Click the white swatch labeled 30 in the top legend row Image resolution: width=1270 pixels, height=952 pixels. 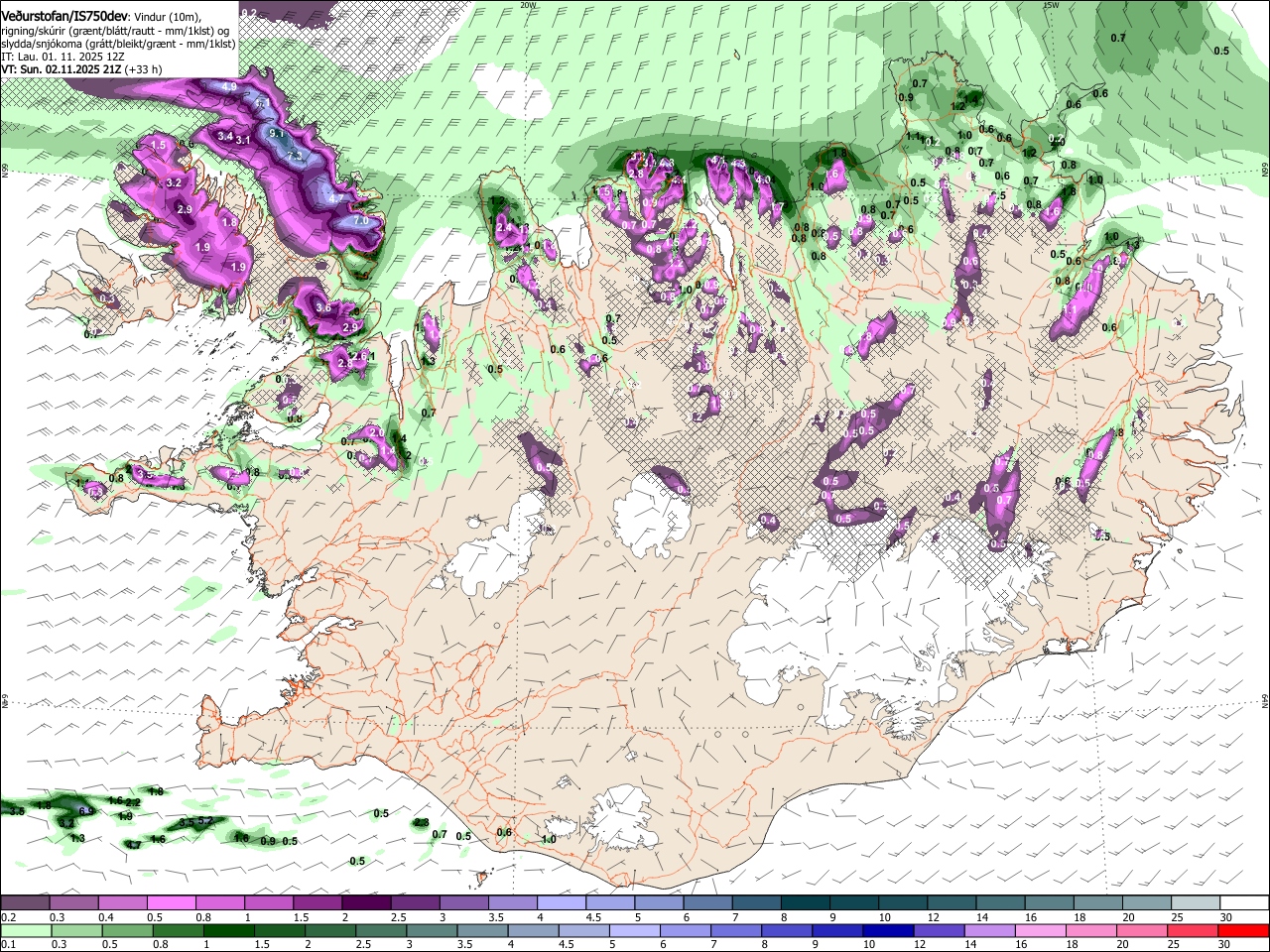(1245, 903)
